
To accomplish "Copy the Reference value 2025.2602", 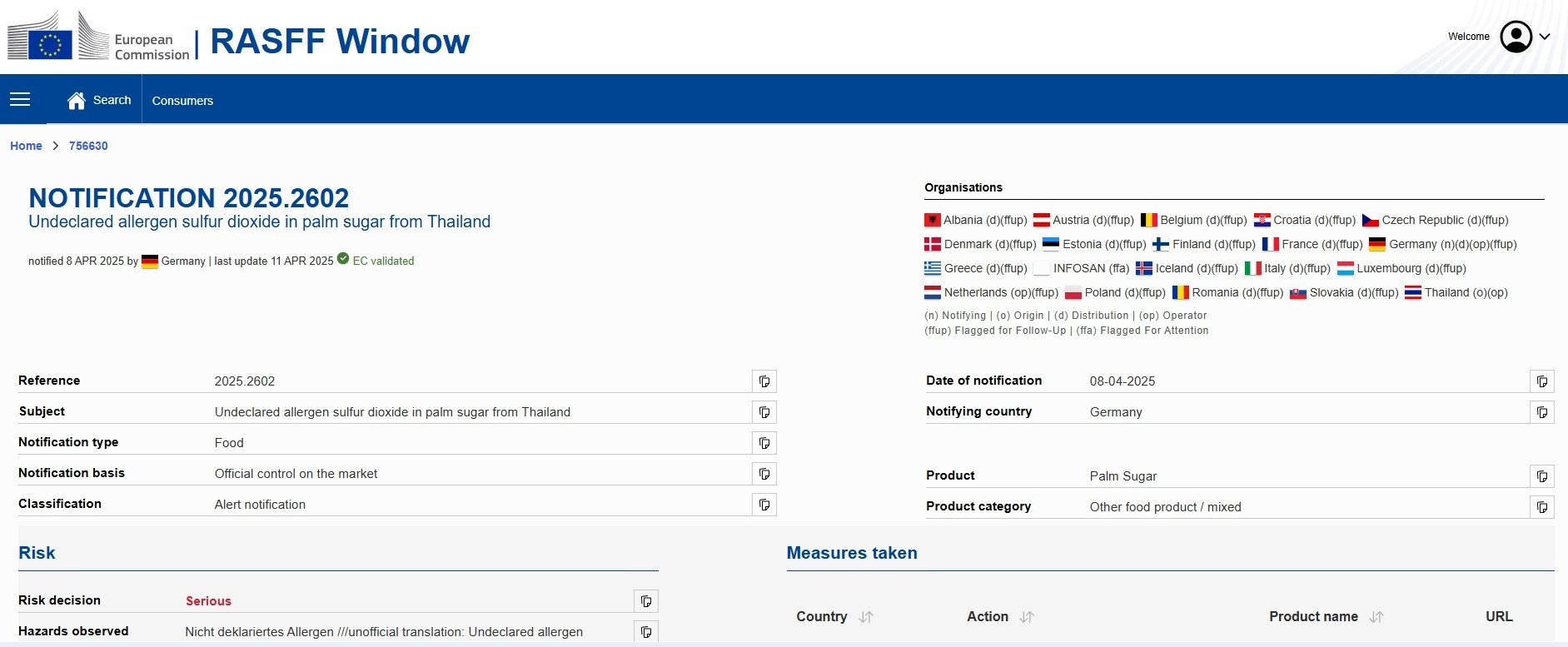I will (x=764, y=381).
